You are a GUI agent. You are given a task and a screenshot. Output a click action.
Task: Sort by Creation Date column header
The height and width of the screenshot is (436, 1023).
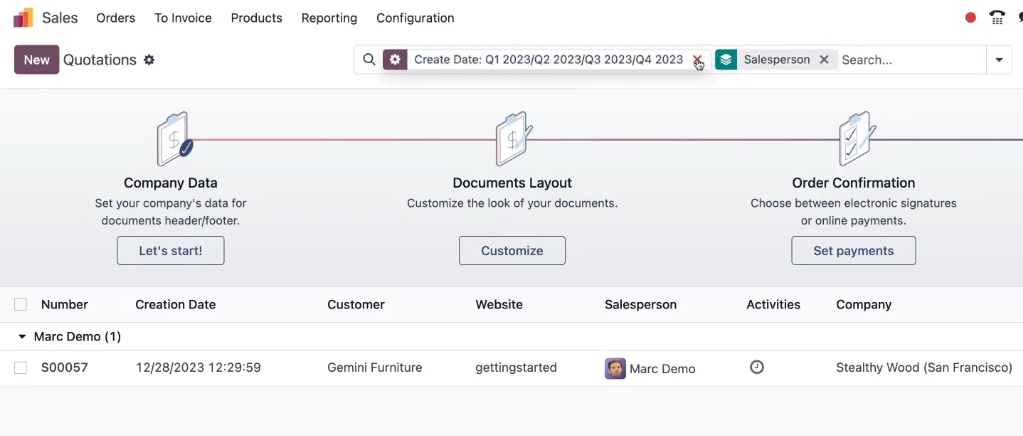(176, 305)
